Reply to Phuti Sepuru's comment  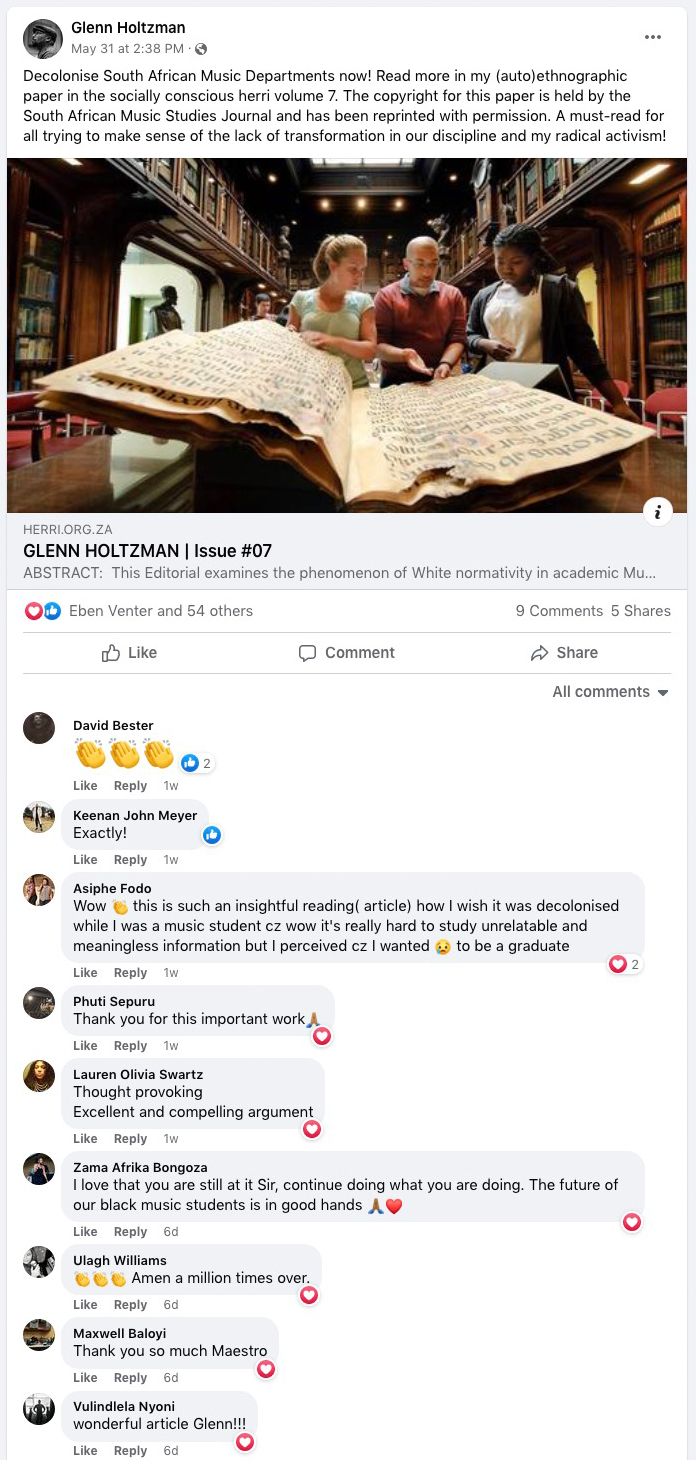tap(130, 1046)
